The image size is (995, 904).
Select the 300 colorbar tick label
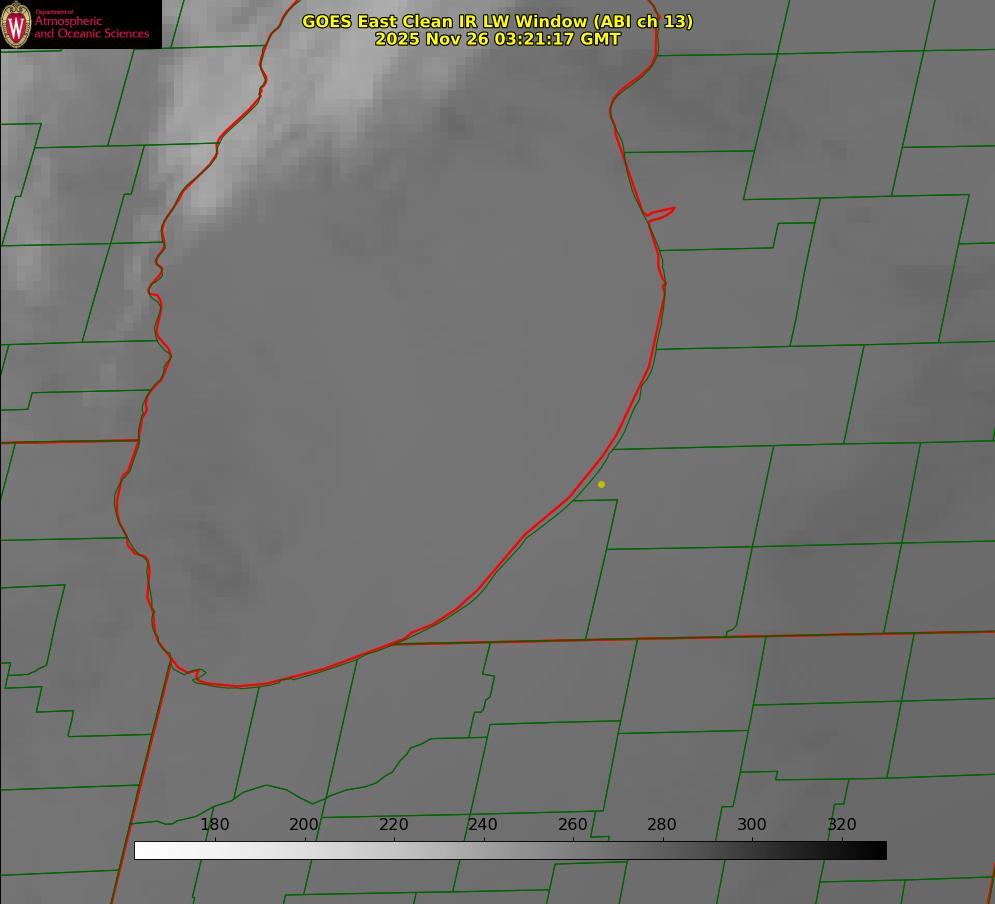click(752, 825)
